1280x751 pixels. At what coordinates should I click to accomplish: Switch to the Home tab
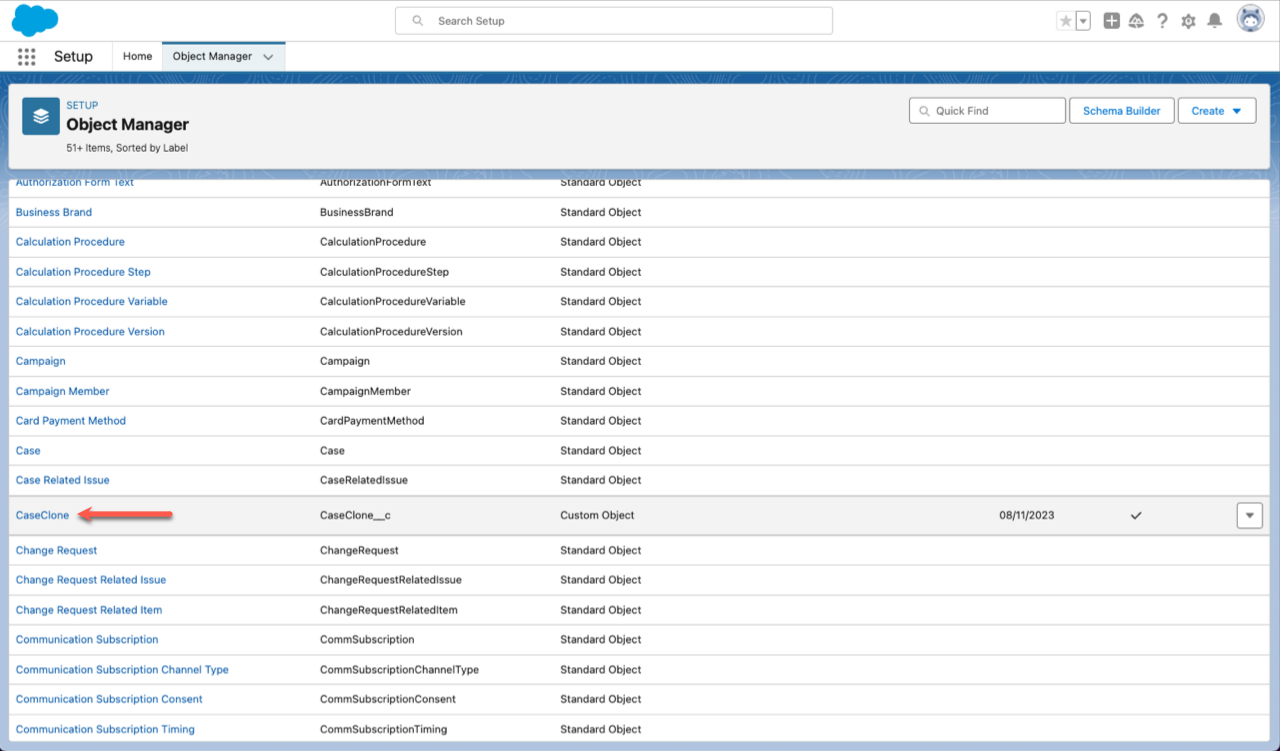coord(137,57)
